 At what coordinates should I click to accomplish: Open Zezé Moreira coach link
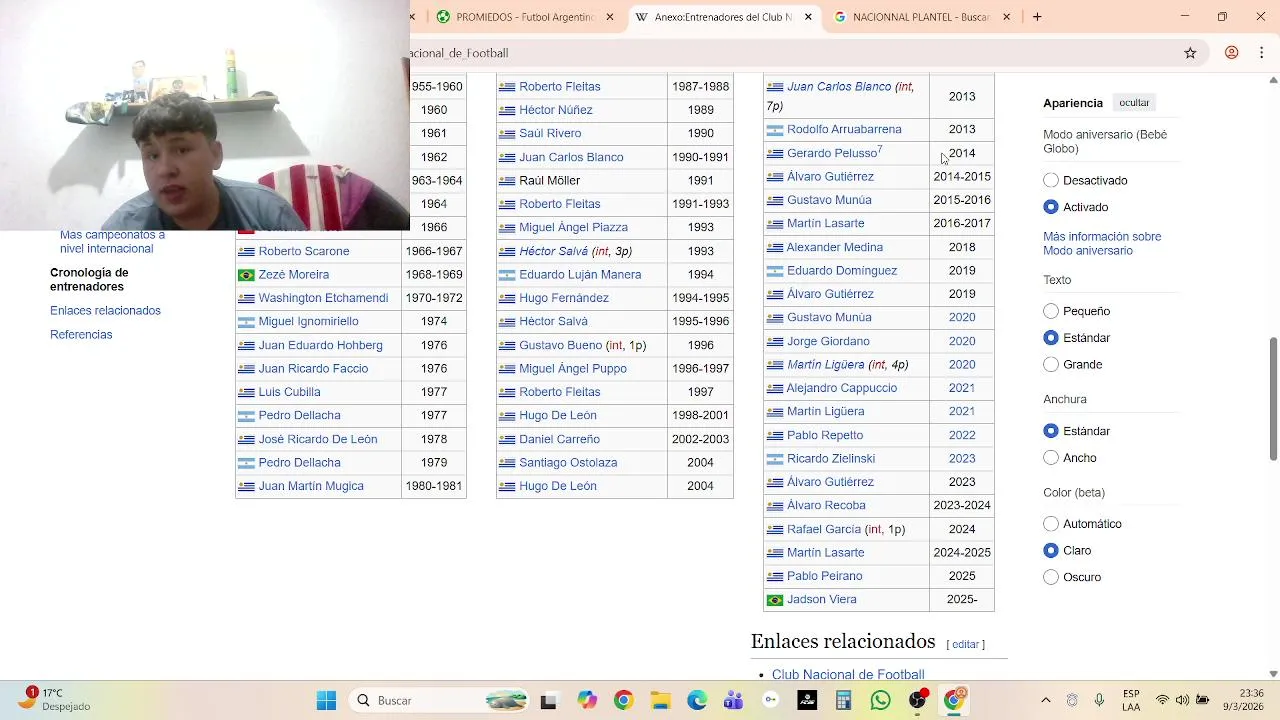[x=293, y=275]
